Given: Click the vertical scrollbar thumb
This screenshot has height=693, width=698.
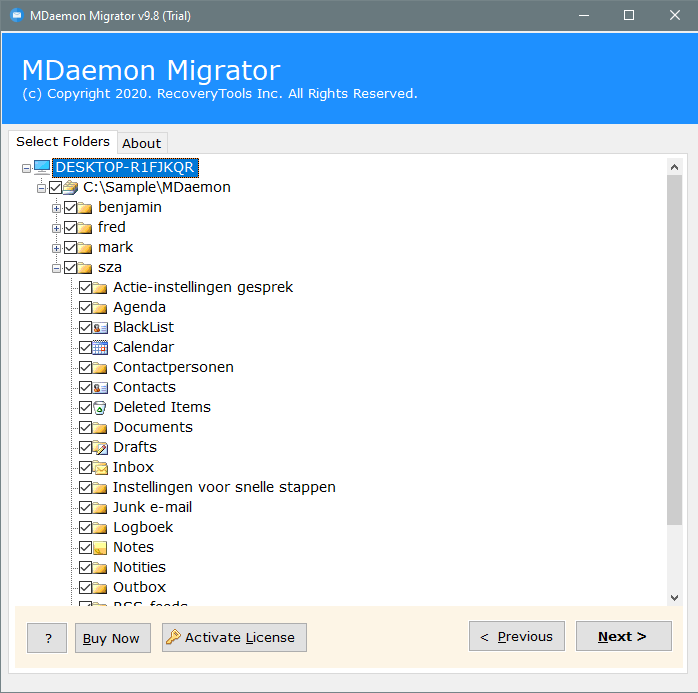Looking at the screenshot, I should click(x=674, y=350).
